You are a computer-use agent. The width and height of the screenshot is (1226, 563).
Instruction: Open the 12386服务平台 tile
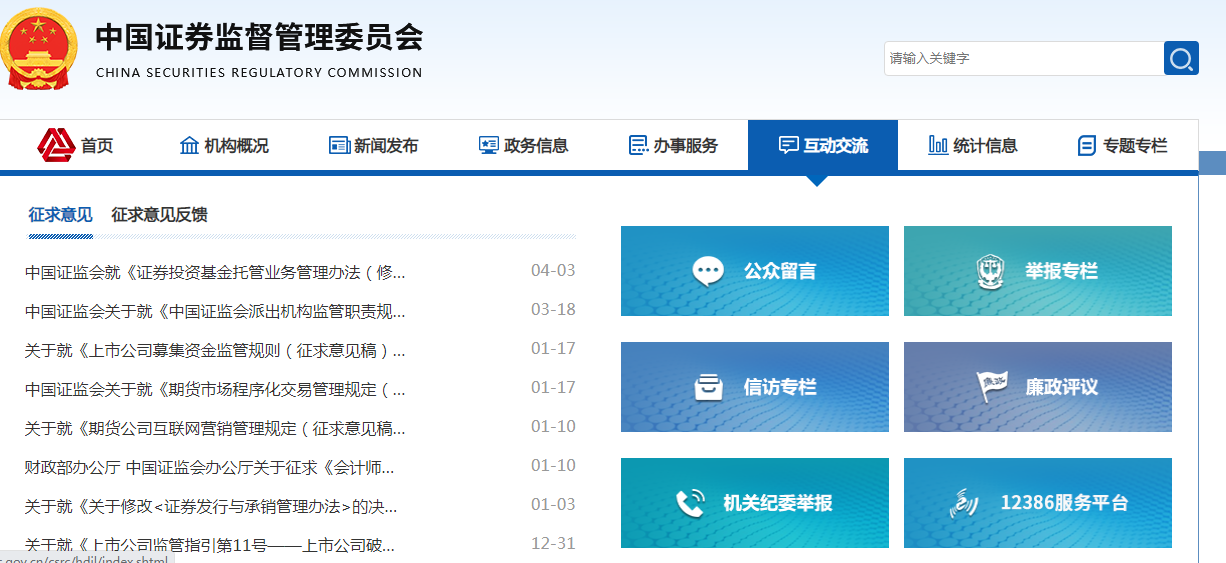pyautogui.click(x=1038, y=503)
